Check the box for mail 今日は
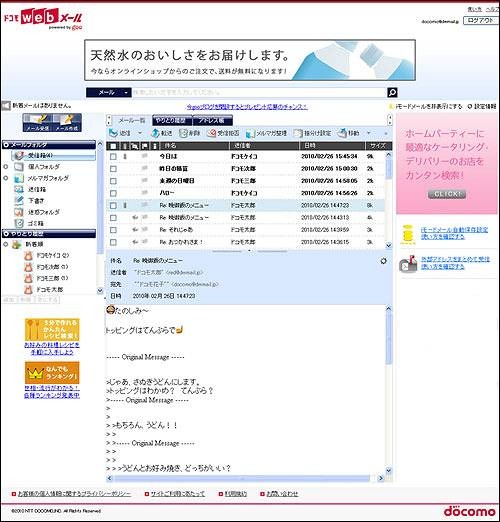The height and width of the screenshot is (522, 500). click(113, 156)
